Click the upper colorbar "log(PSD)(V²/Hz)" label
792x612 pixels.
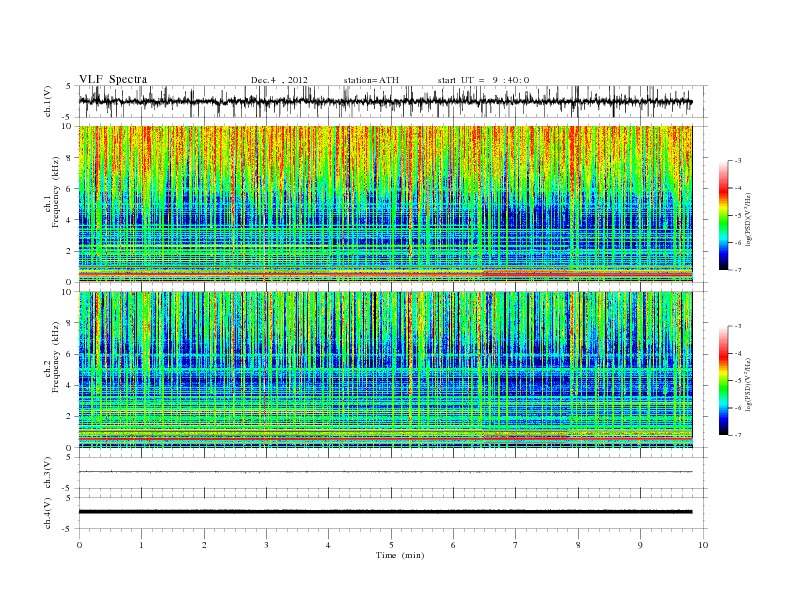pos(750,219)
